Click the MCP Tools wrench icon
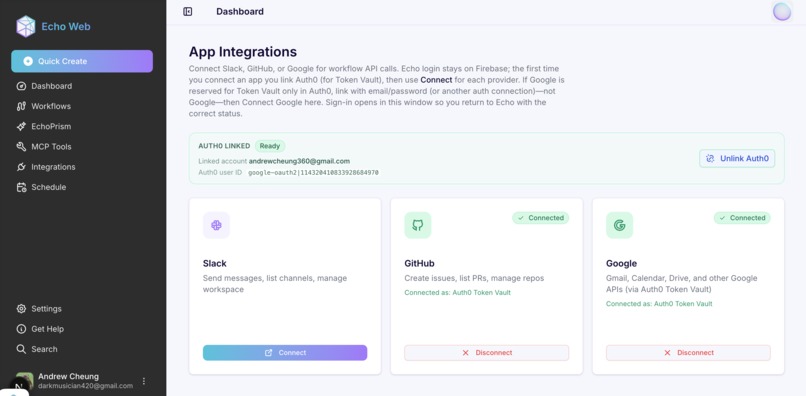The width and height of the screenshot is (806, 396). tap(21, 147)
